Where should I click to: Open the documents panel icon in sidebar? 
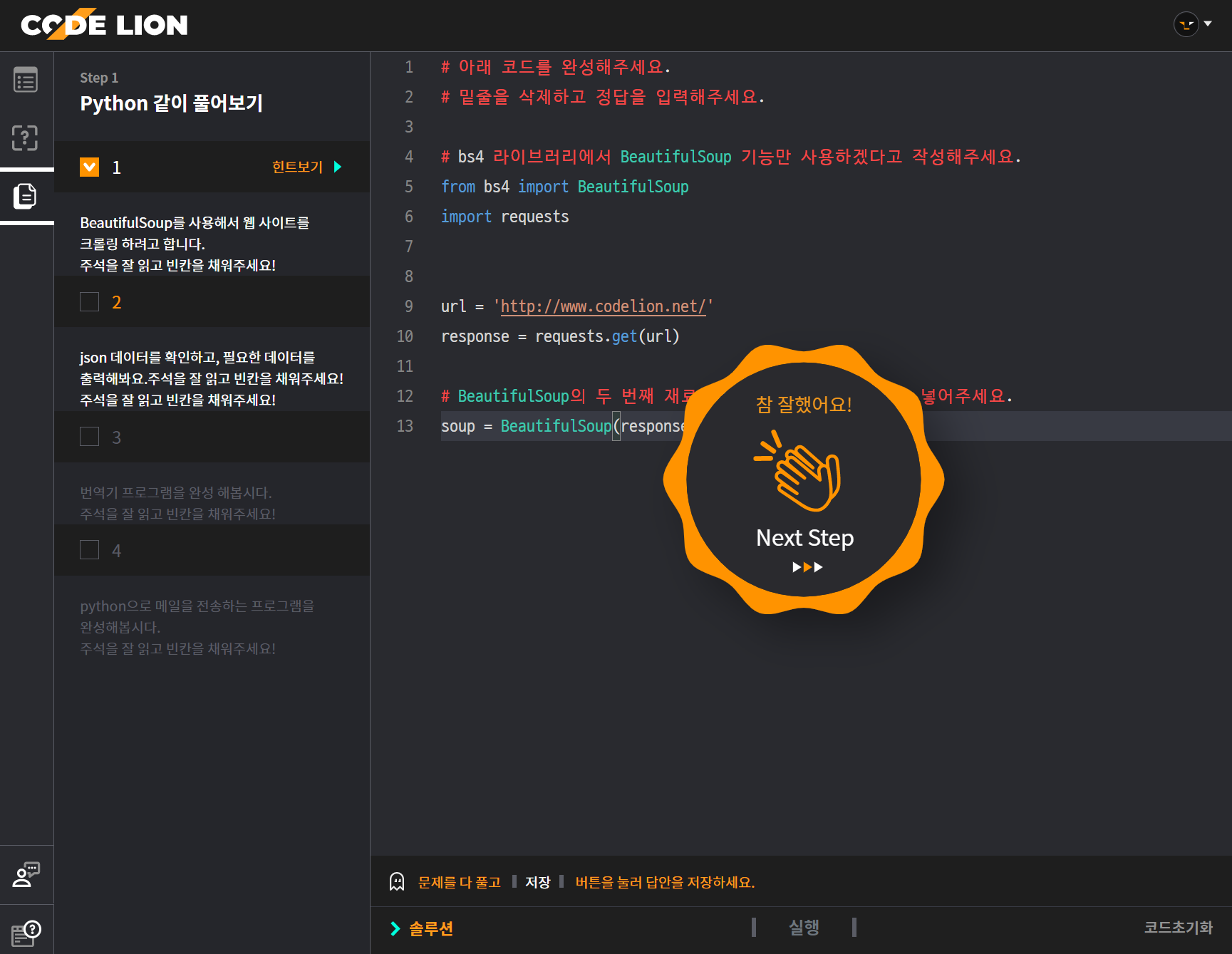26,195
